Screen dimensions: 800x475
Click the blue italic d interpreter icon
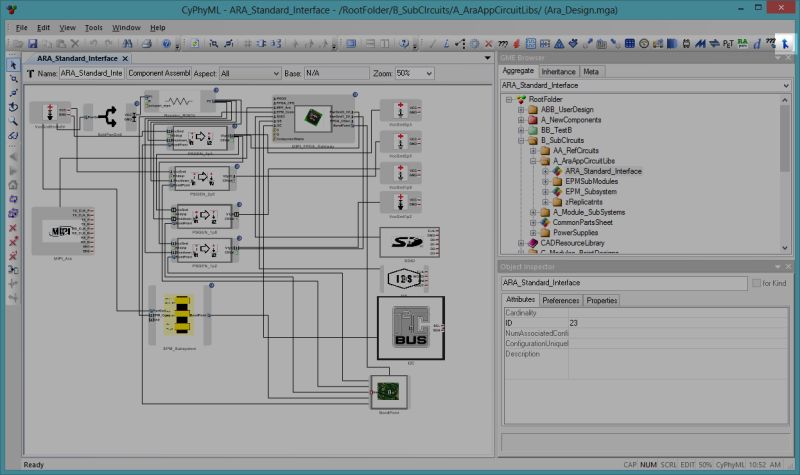pyautogui.click(x=757, y=44)
